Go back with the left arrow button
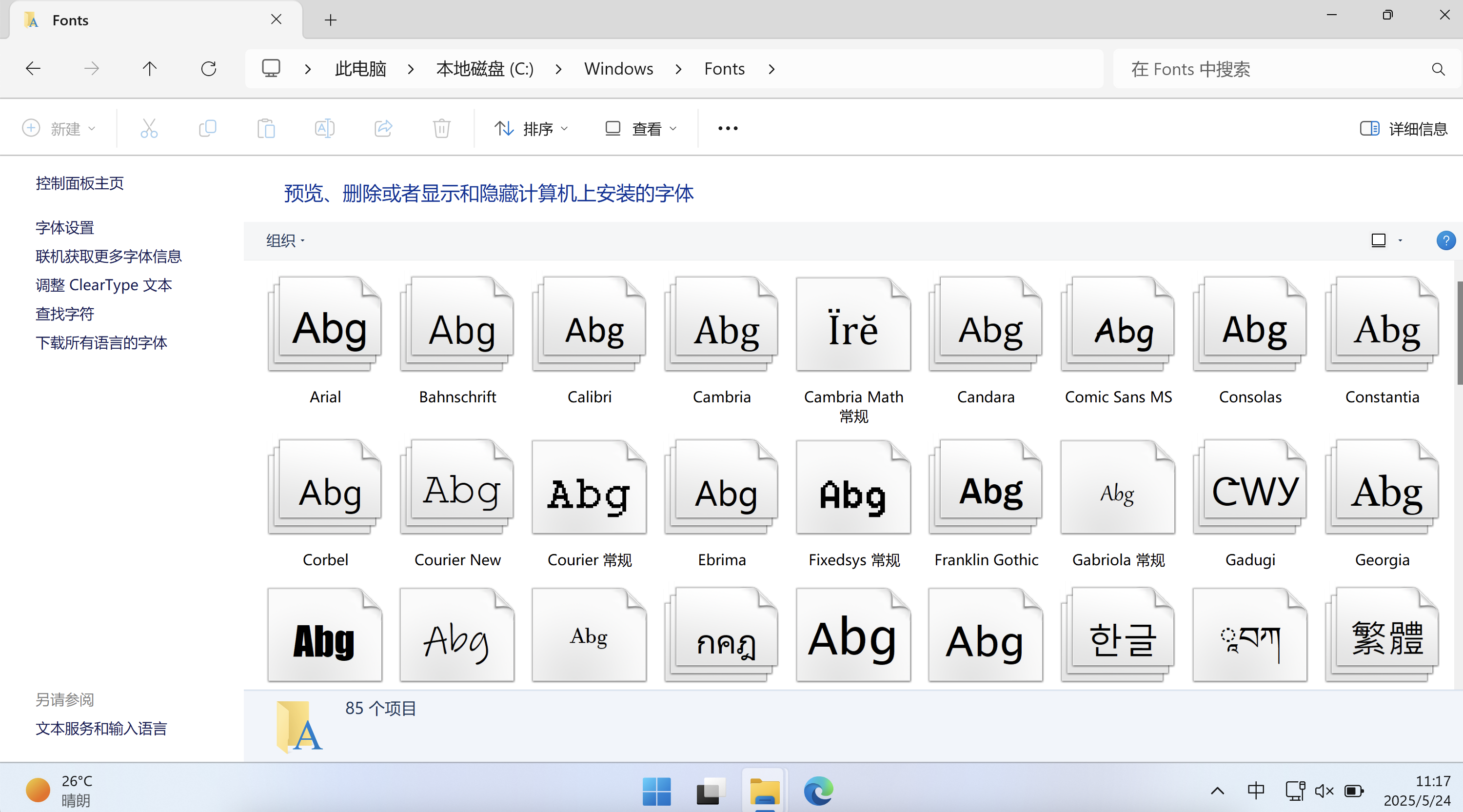 [x=33, y=69]
